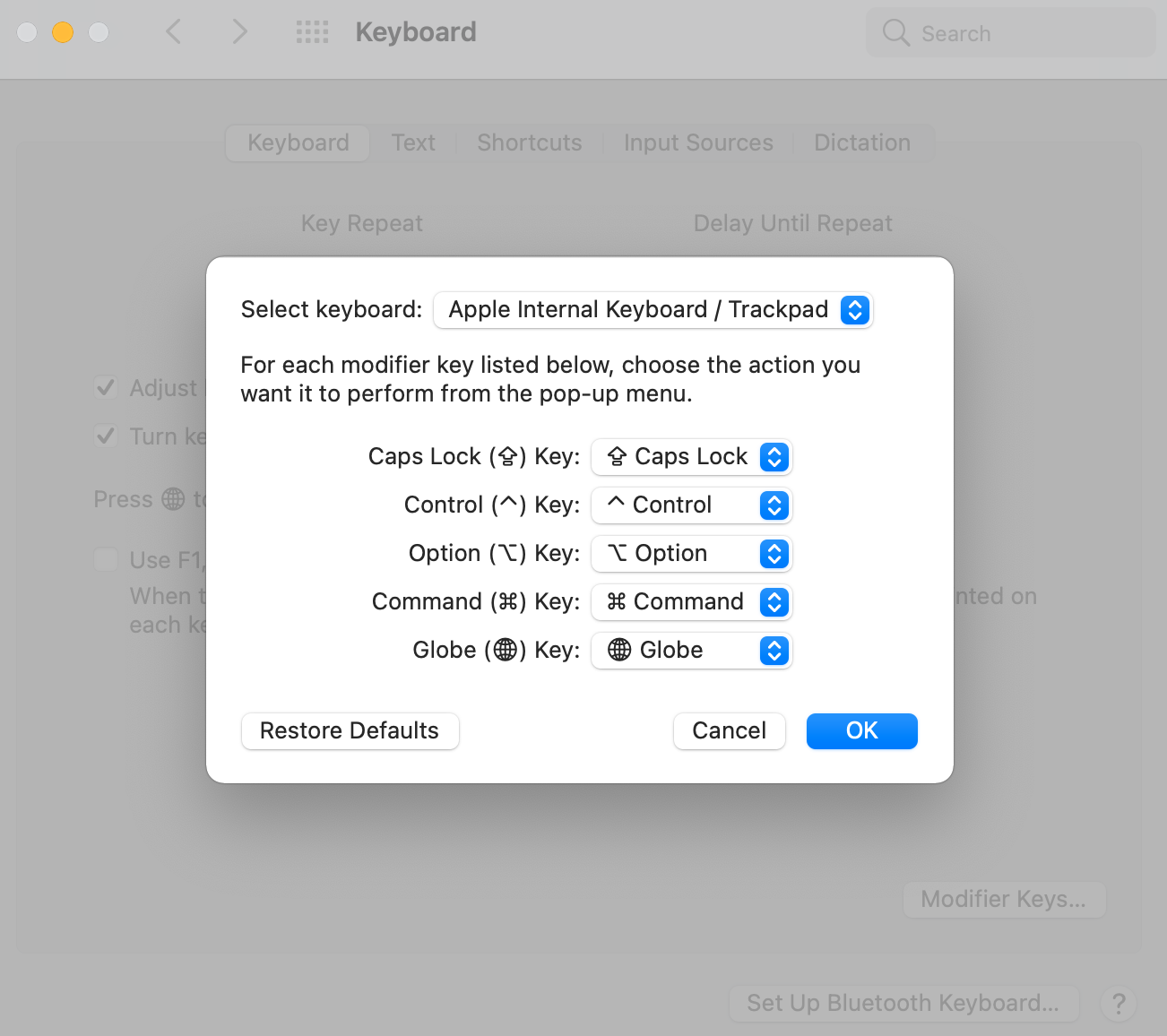The image size is (1167, 1036).
Task: Click the Key Repeat label
Action: [361, 223]
